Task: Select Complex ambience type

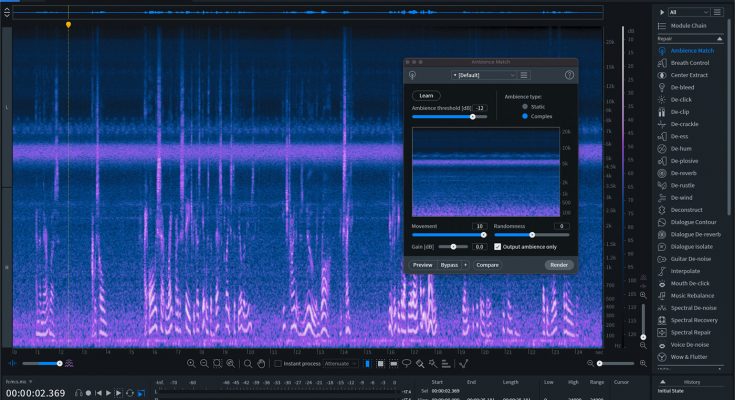Action: coord(525,116)
